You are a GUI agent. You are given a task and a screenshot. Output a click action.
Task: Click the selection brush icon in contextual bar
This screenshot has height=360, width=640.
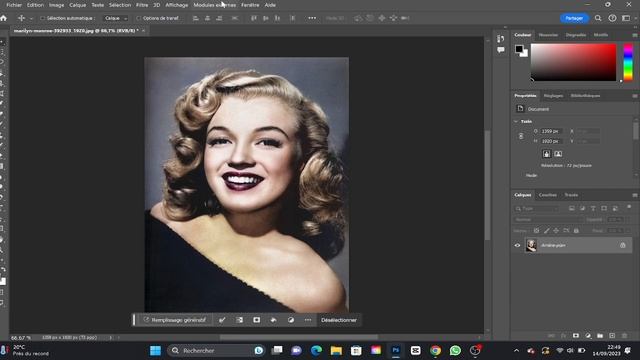click(x=222, y=320)
